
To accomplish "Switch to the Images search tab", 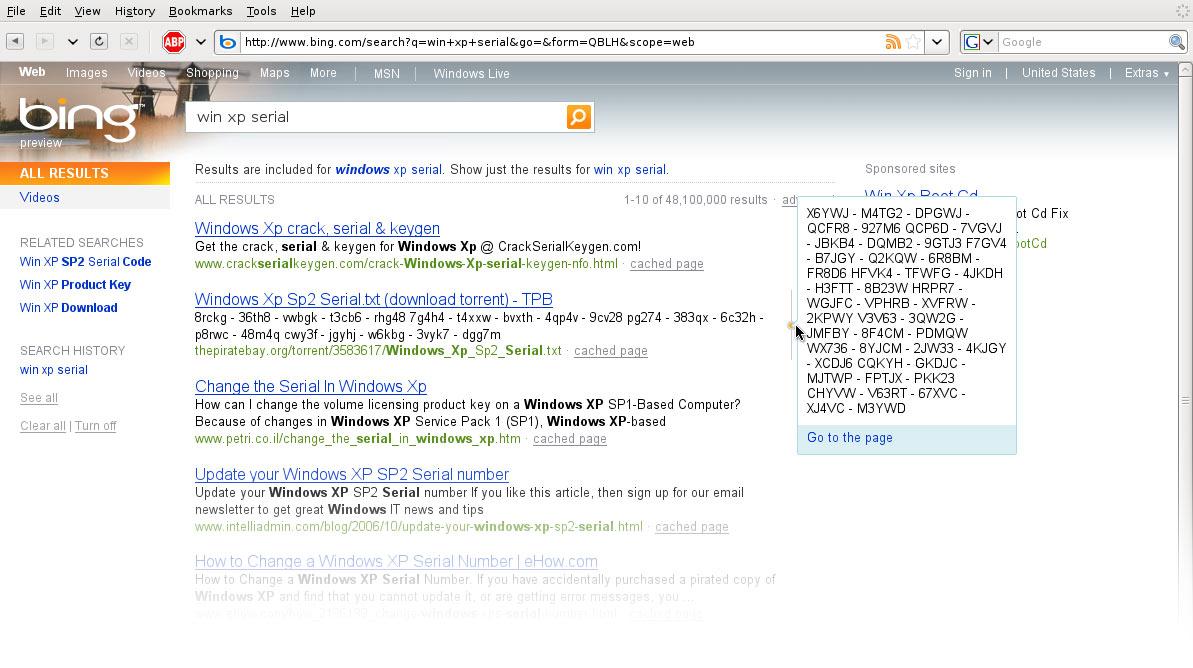I will click(86, 73).
